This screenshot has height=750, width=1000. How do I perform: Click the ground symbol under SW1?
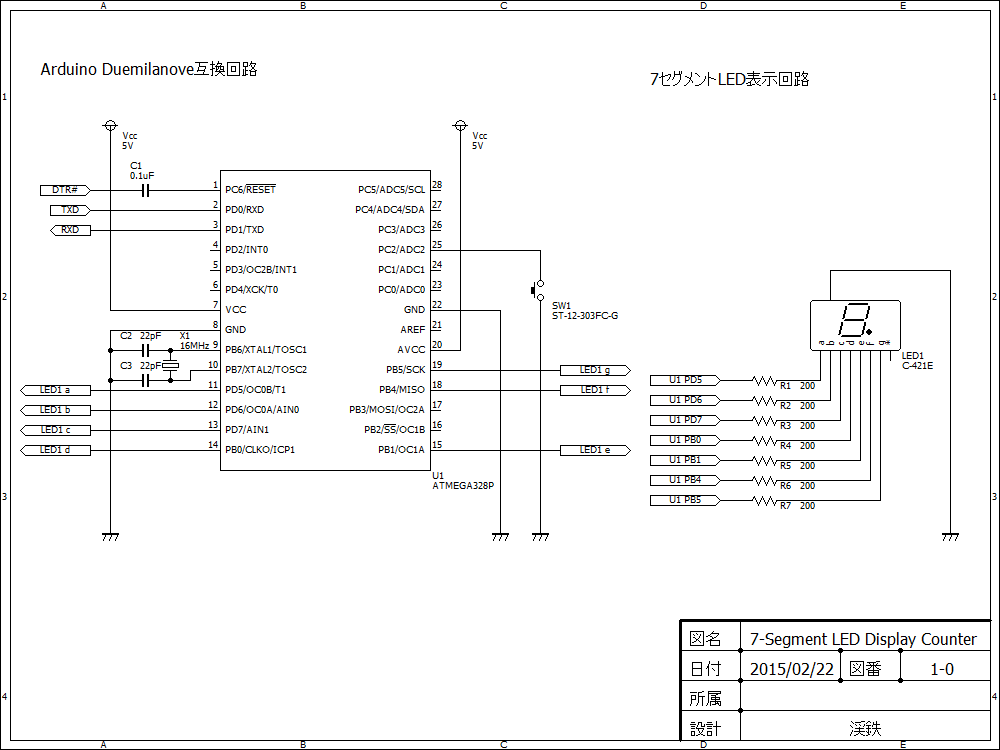click(541, 535)
